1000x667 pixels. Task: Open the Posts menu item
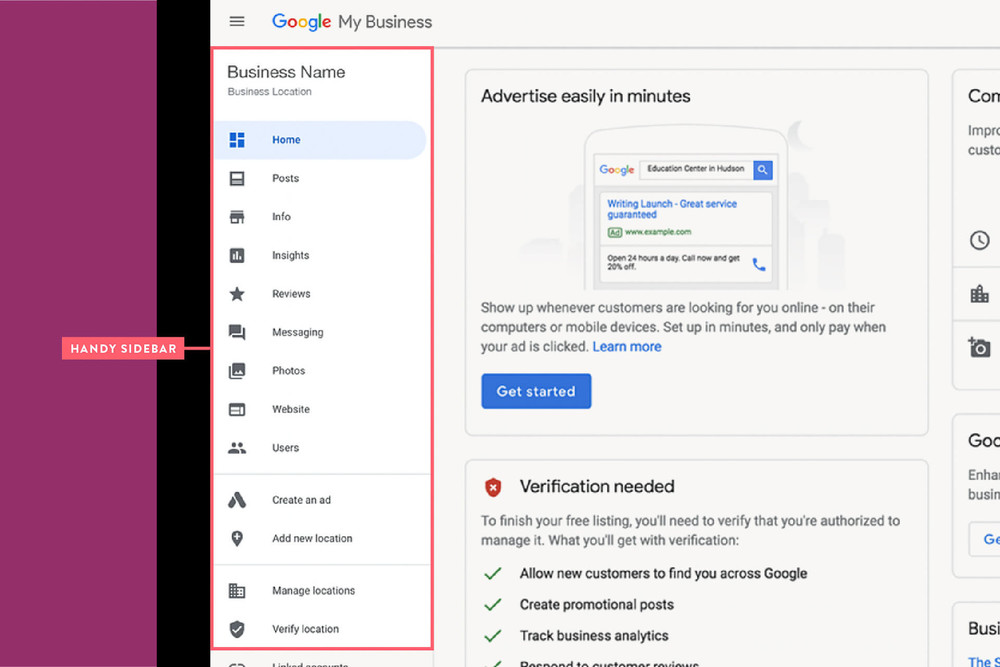point(320,178)
